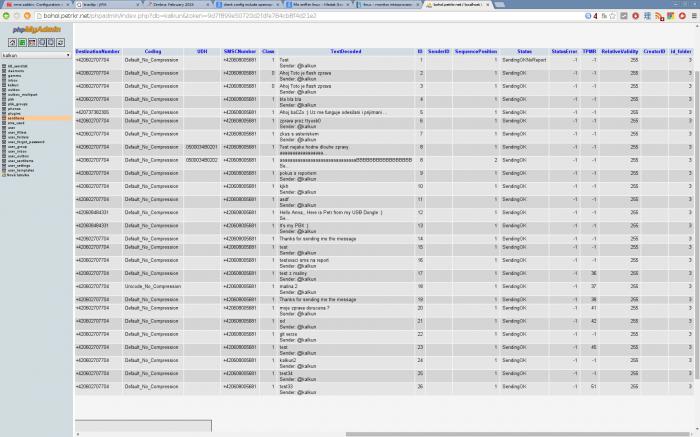Sort by SequencePosition column header
700x437 pixels.
coord(476,52)
